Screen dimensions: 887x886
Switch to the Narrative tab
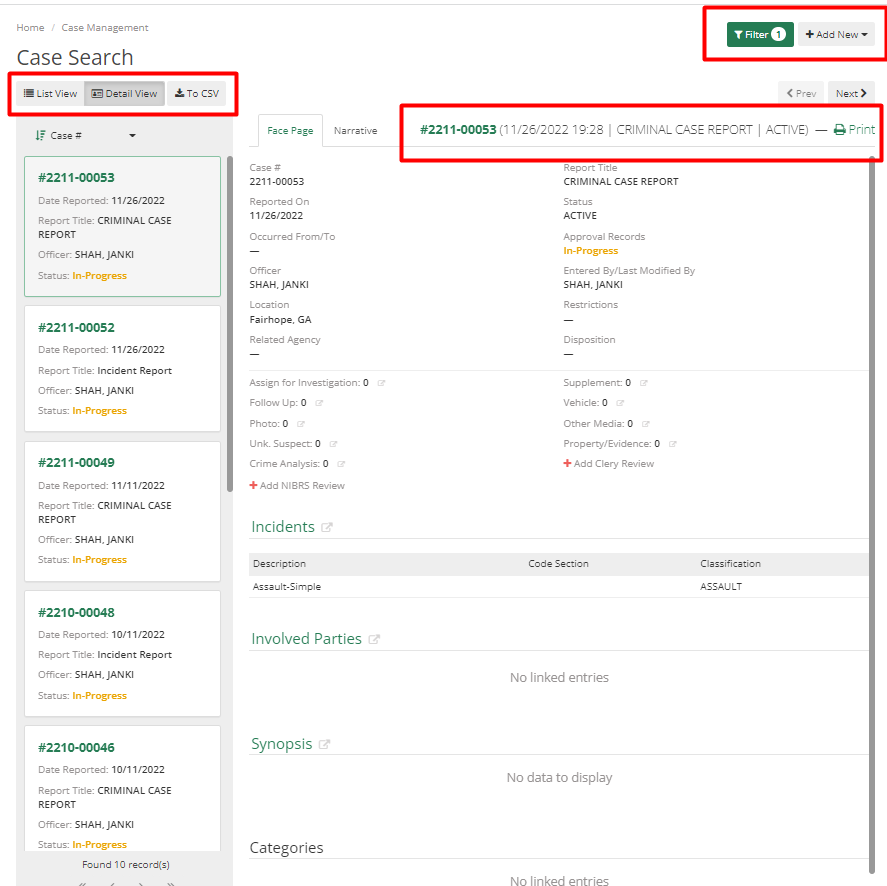356,130
